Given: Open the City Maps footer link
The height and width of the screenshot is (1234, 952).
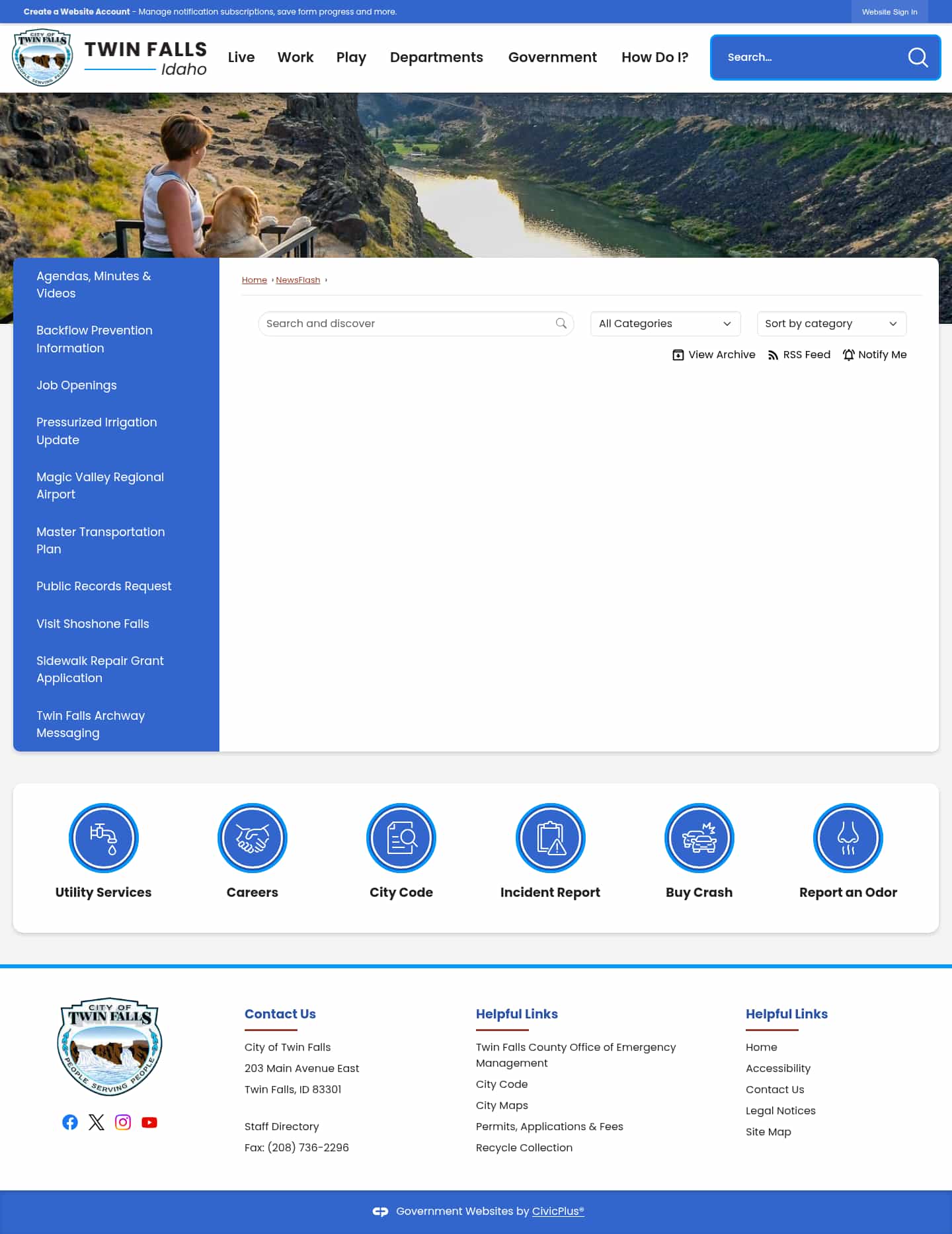Looking at the screenshot, I should point(502,1105).
